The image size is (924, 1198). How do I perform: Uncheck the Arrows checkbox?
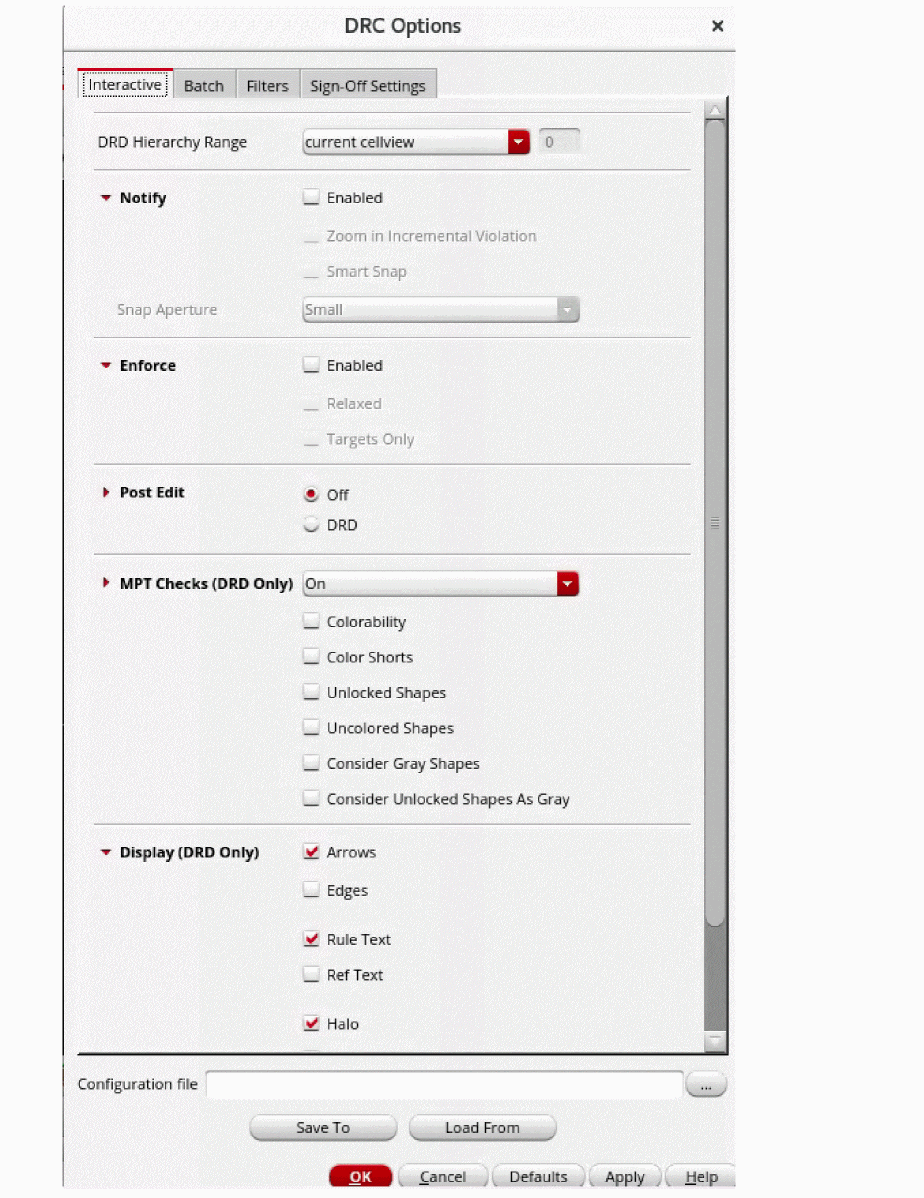pyautogui.click(x=311, y=852)
